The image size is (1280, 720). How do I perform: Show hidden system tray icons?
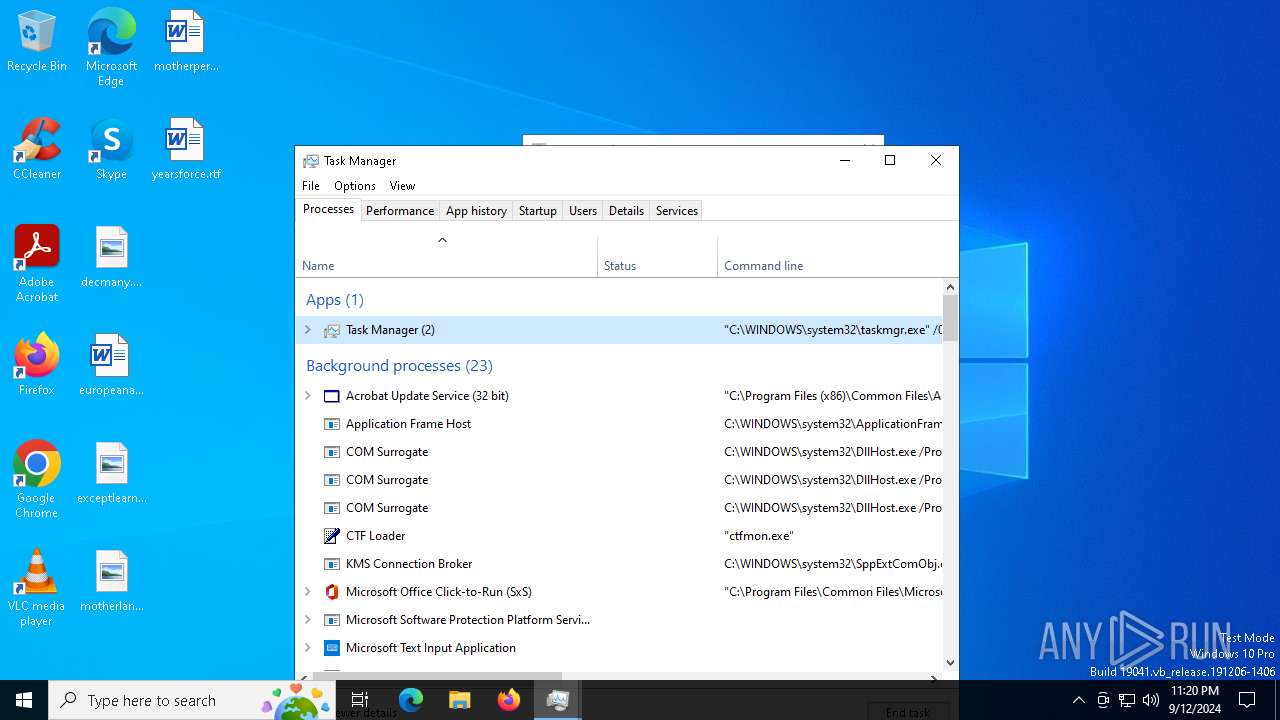tap(1078, 700)
